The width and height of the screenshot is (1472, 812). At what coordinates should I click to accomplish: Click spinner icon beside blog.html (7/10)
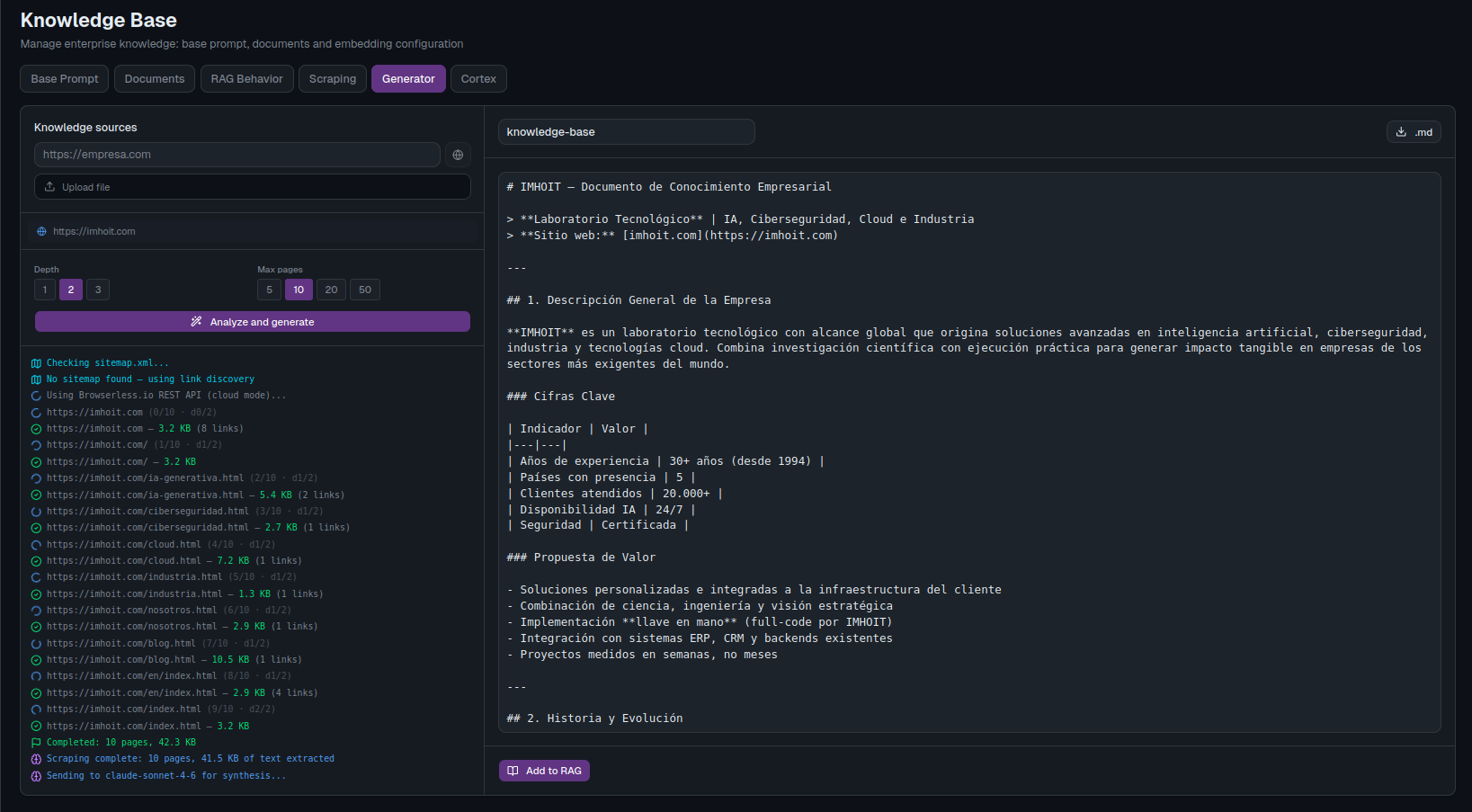[x=36, y=644]
